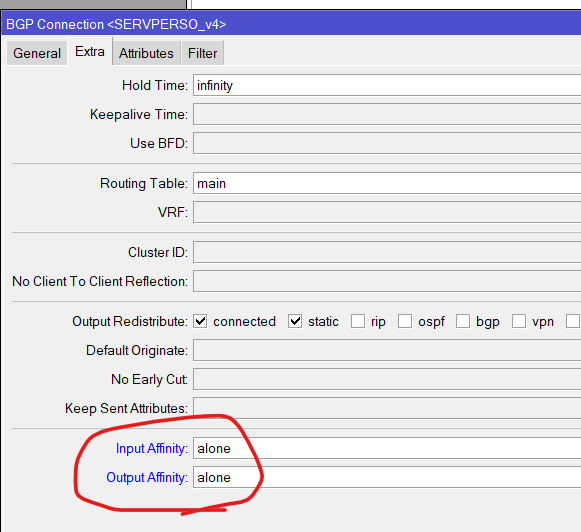Open the Output Affinity field set to alone

pos(387,477)
